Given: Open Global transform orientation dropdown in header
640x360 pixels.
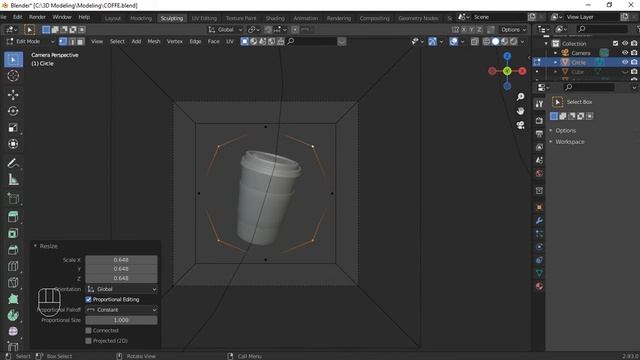Looking at the screenshot, I should tap(225, 30).
